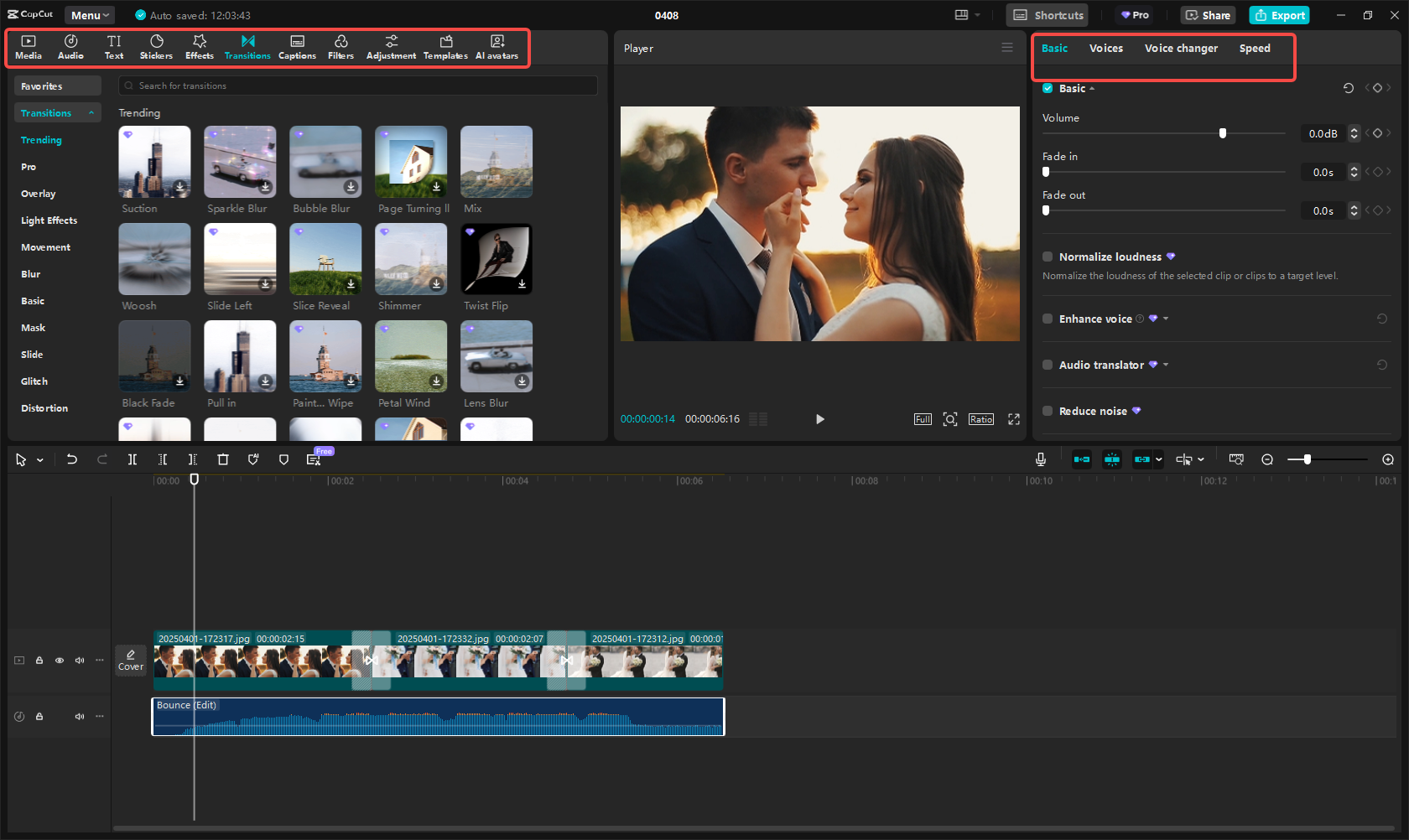Open the Menu dropdown in the top left
The height and width of the screenshot is (840, 1409).
pyautogui.click(x=89, y=14)
